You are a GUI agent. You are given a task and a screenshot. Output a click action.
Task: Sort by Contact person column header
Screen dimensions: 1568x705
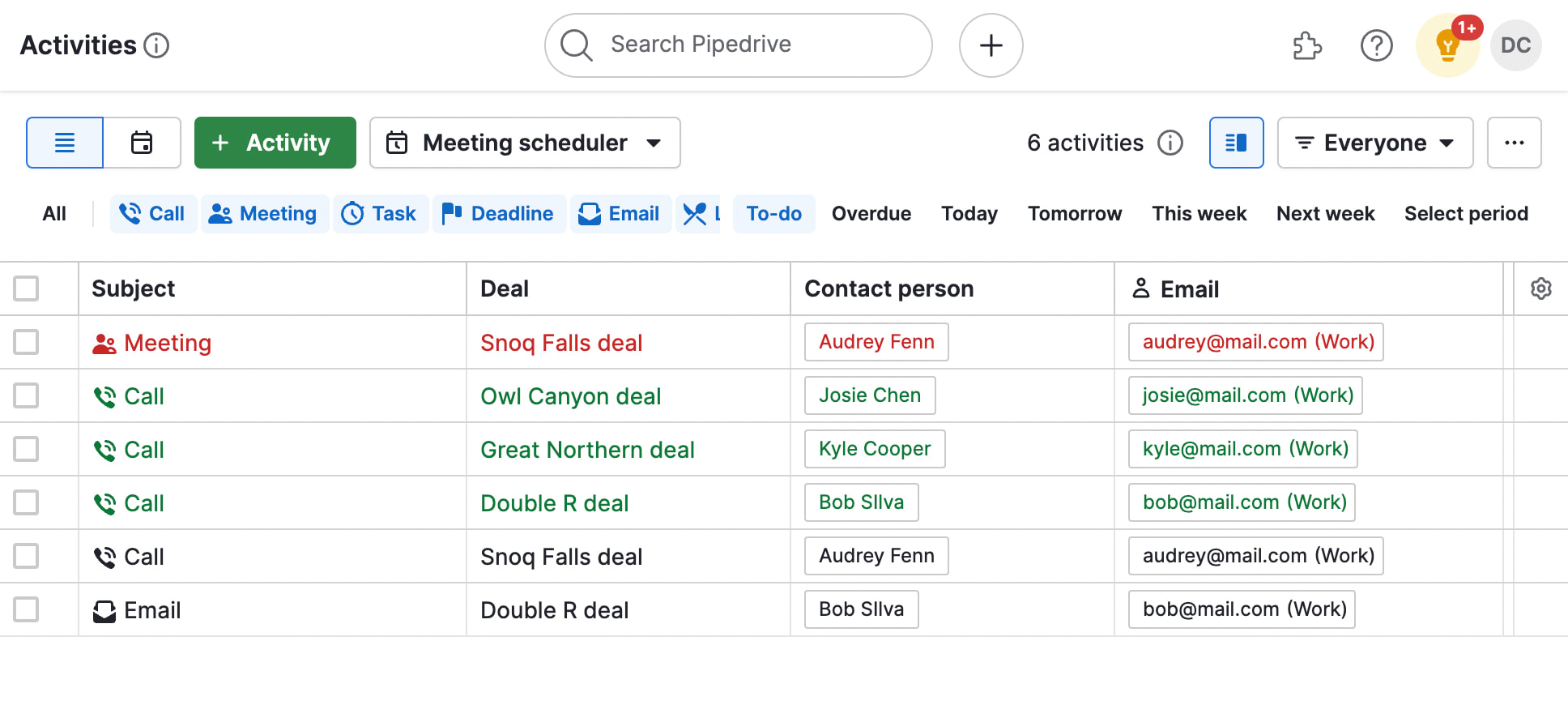pyautogui.click(x=889, y=288)
